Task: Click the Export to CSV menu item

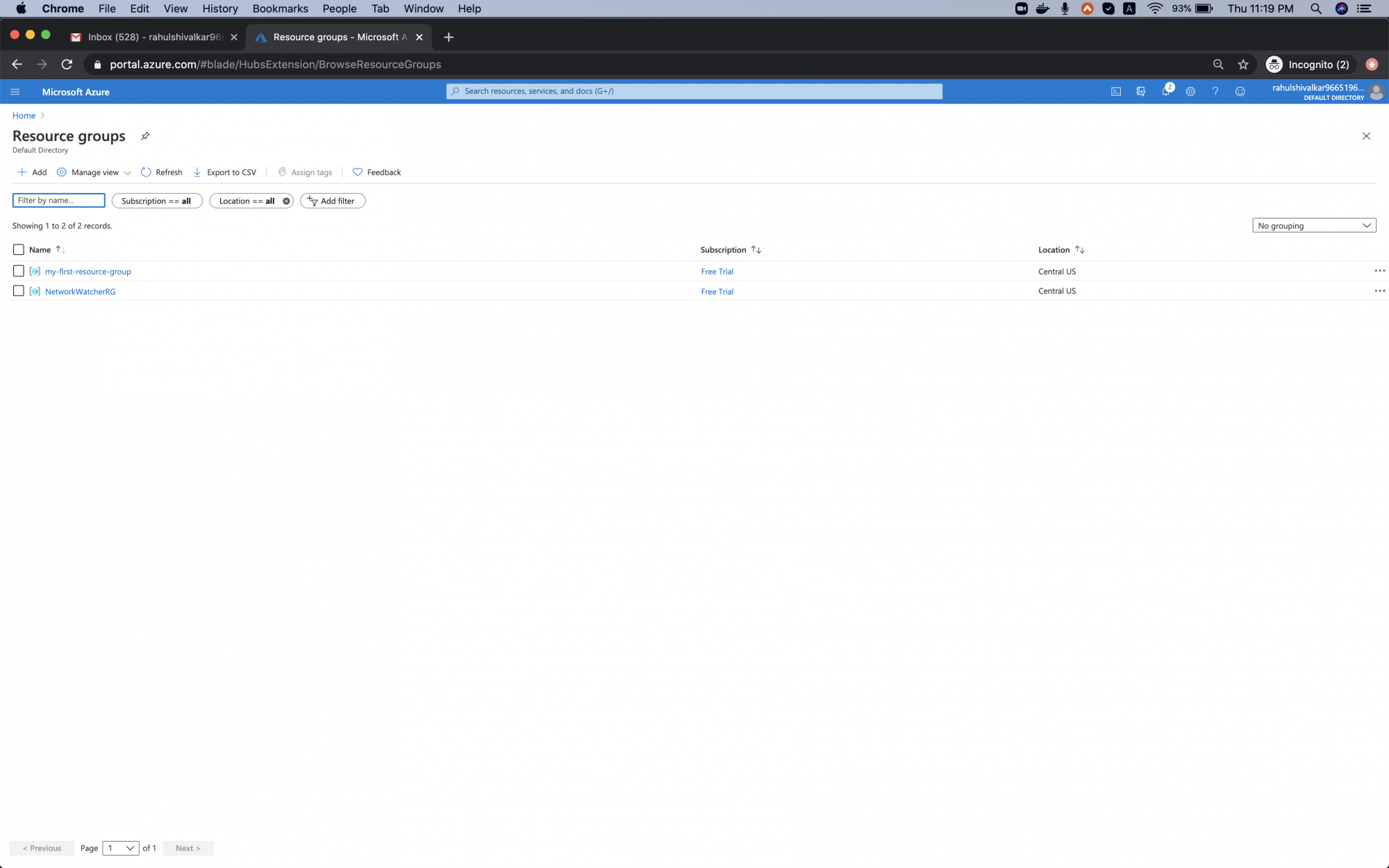Action: tap(225, 172)
